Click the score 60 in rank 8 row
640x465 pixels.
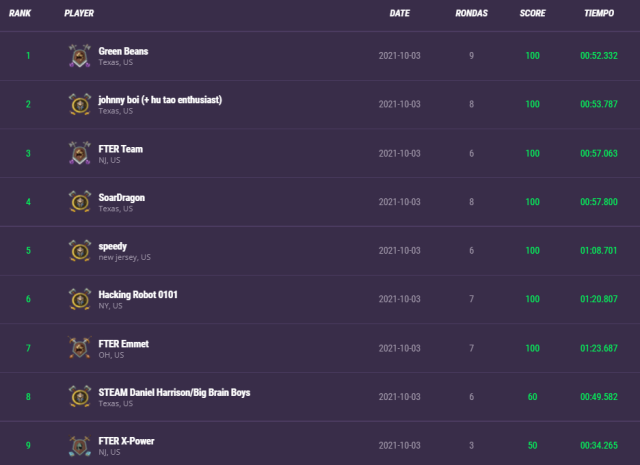pos(532,397)
